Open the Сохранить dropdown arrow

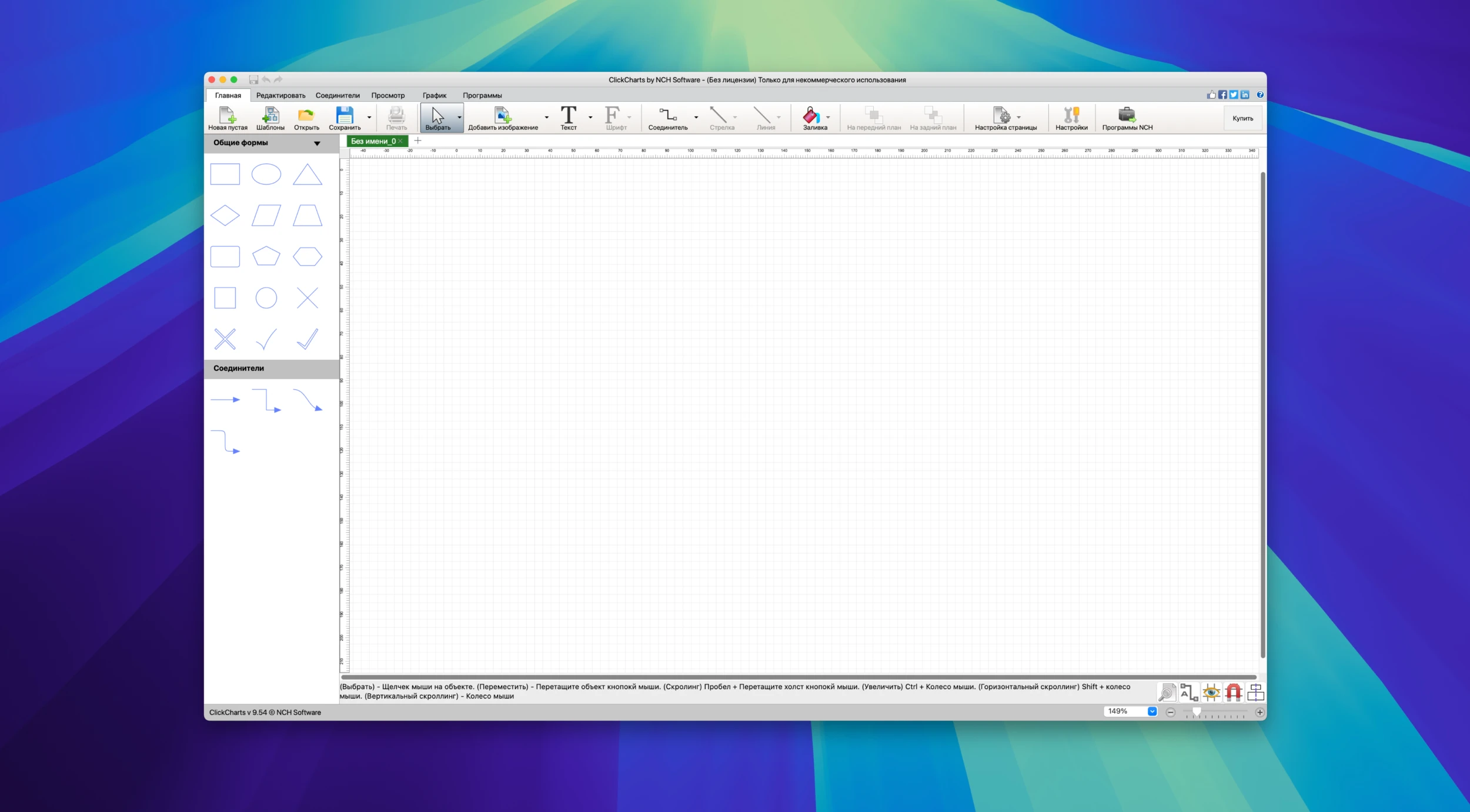point(369,118)
